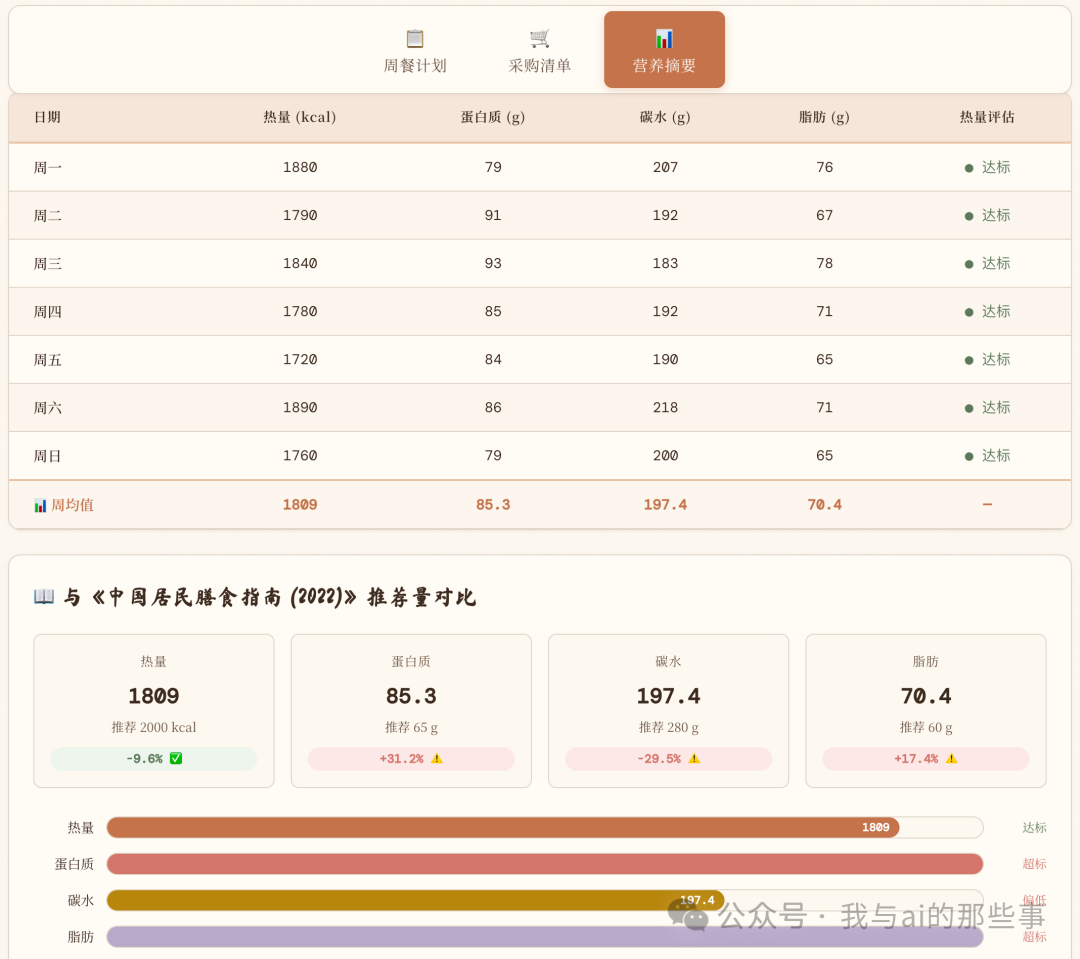Open the 热量 comparison card
The height and width of the screenshot is (959, 1080).
[x=154, y=711]
